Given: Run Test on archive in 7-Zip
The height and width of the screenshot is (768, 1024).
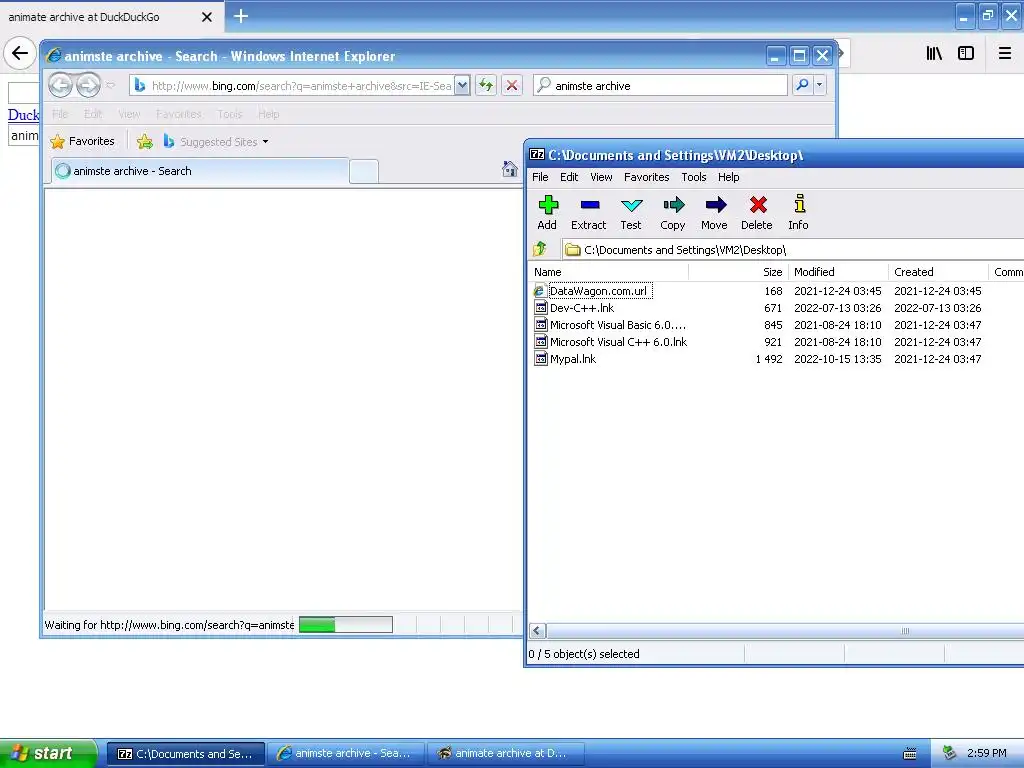Looking at the screenshot, I should (x=631, y=213).
